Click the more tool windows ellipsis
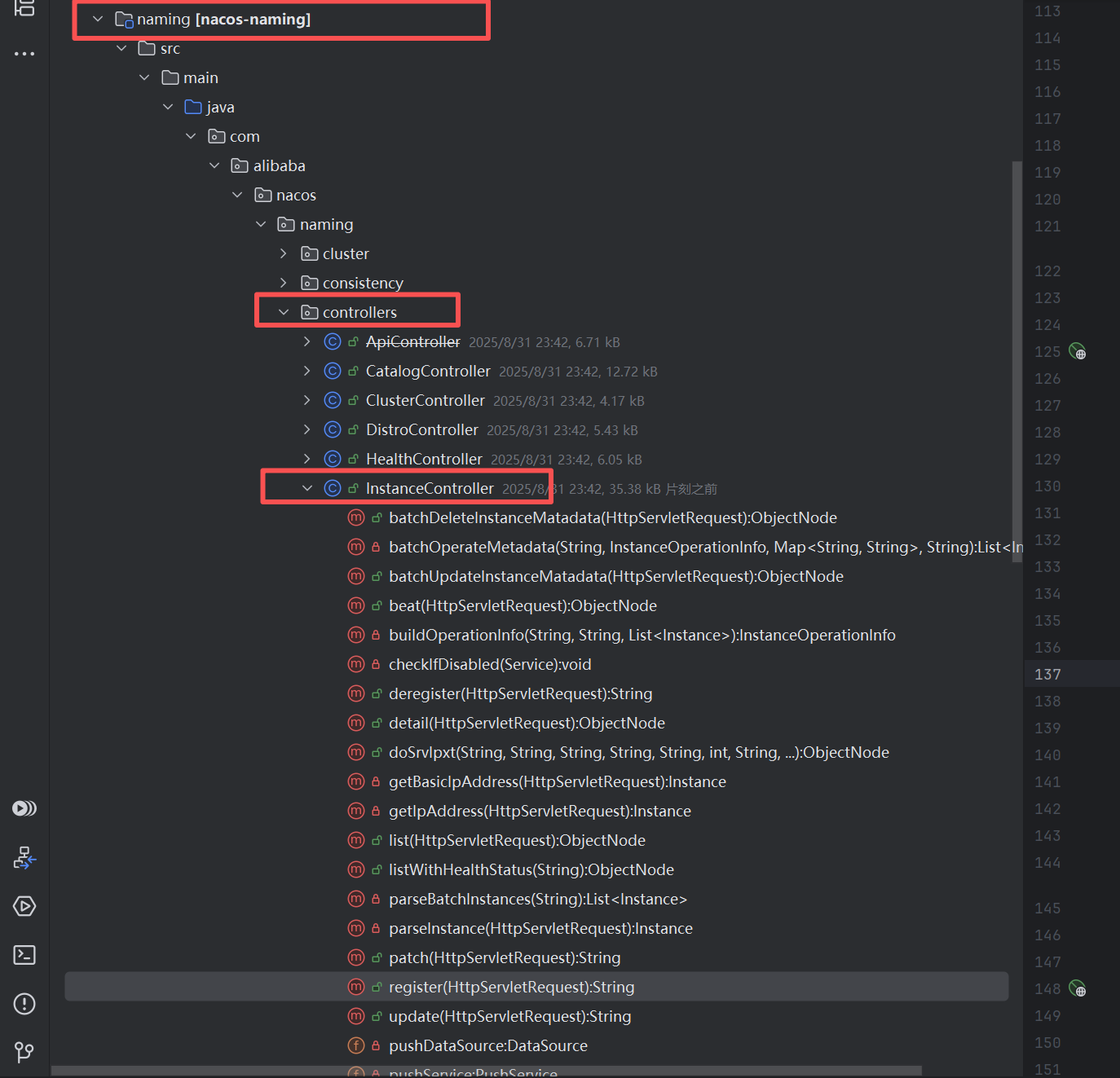 point(24,54)
